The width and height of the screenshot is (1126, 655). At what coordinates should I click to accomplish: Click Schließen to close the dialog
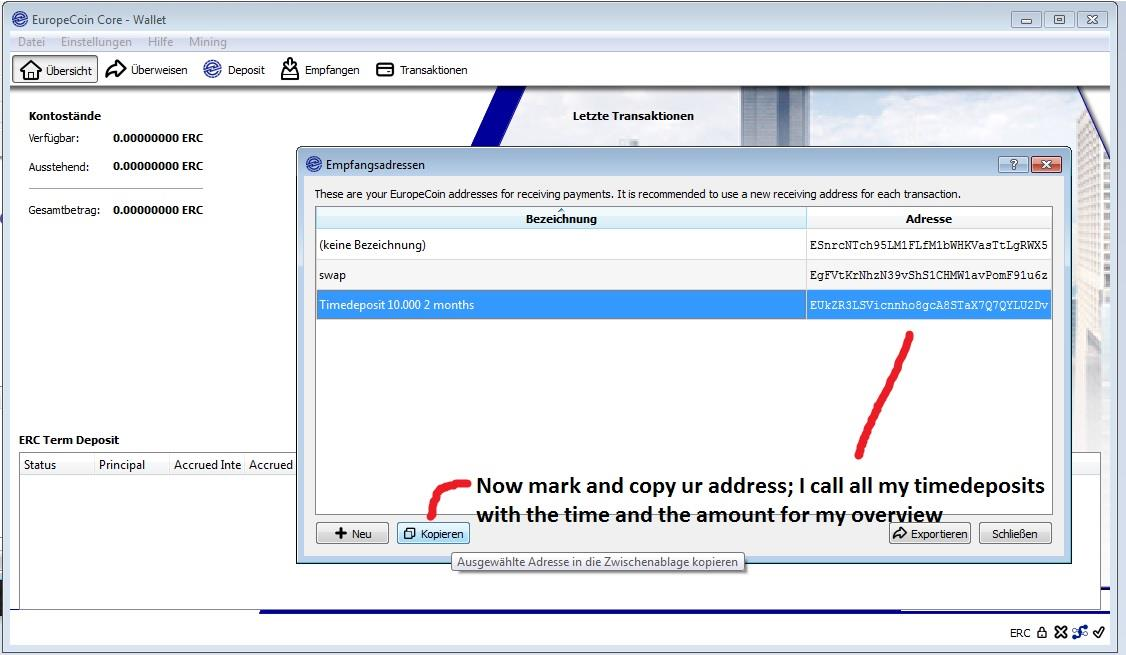point(1015,533)
